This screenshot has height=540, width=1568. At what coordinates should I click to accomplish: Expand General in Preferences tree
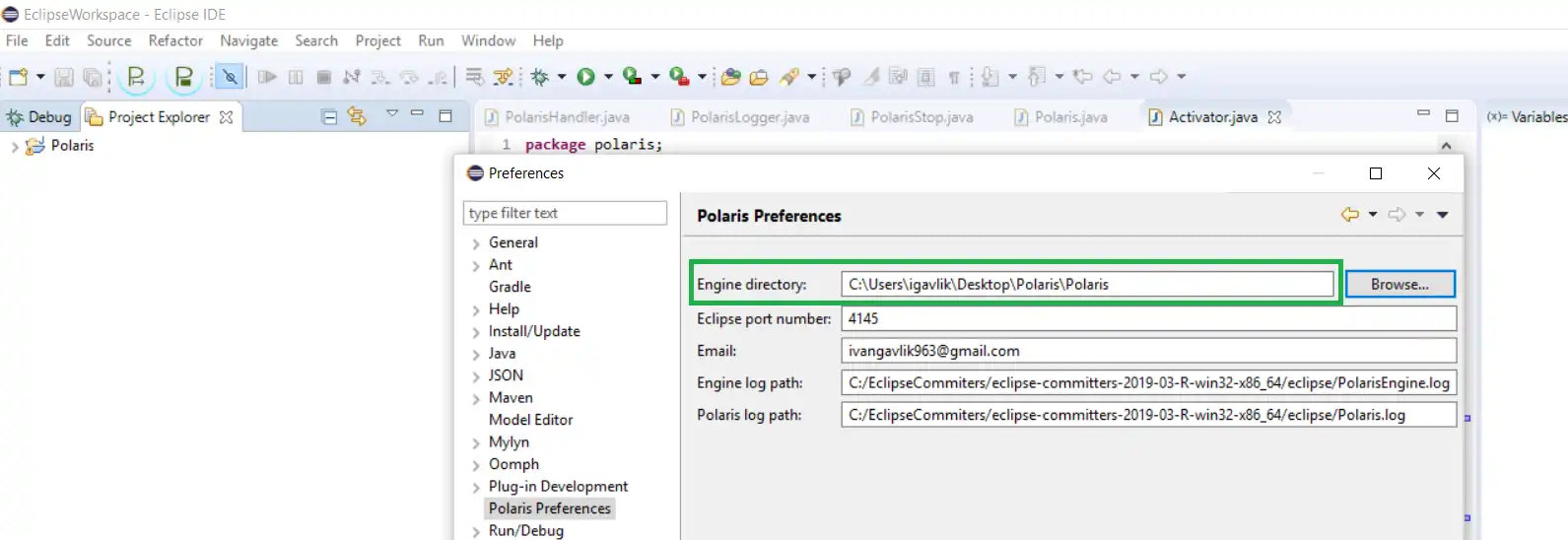click(x=476, y=243)
